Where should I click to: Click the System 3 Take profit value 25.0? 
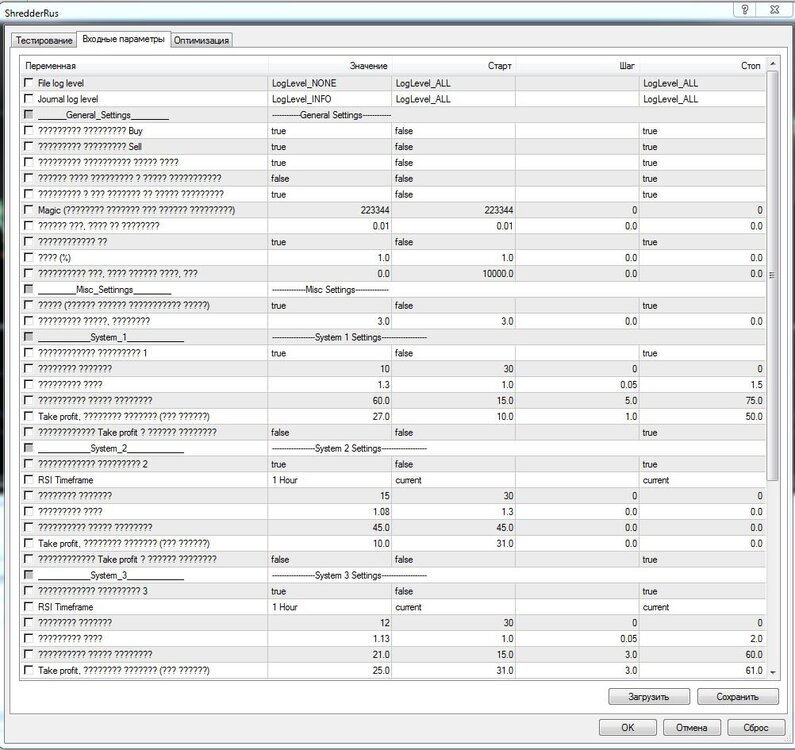coord(381,670)
